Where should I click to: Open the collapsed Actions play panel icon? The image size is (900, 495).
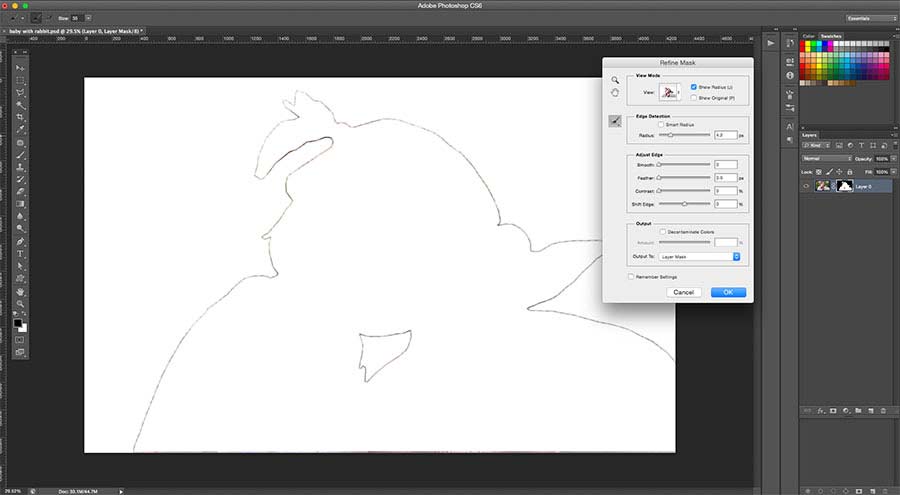(771, 43)
